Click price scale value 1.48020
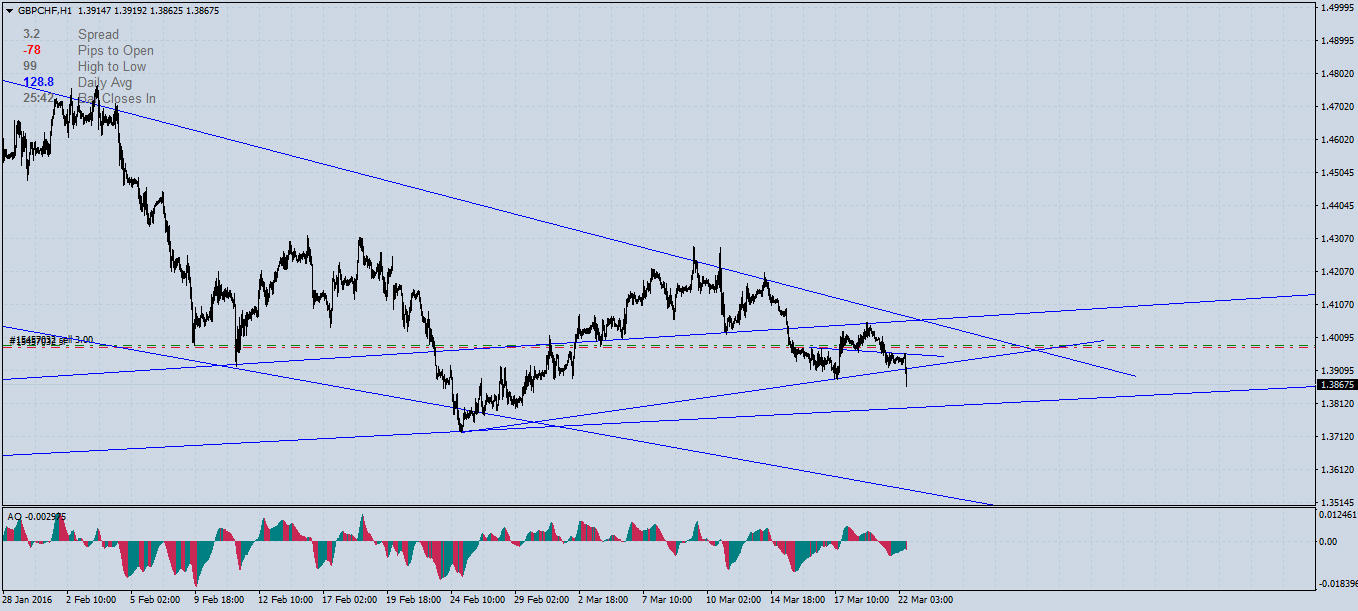 click(x=1337, y=74)
